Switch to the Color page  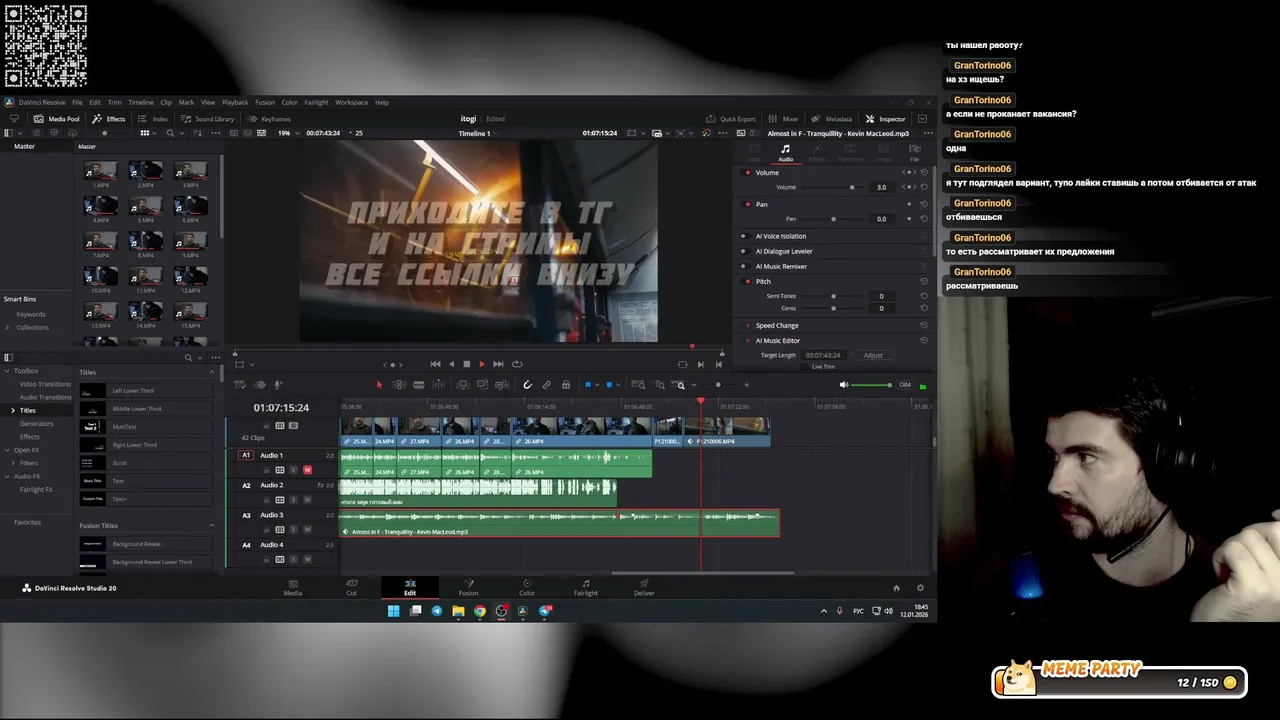coord(527,588)
